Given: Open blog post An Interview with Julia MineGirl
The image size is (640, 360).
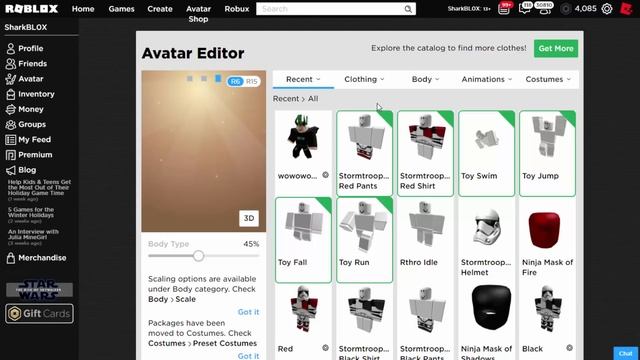Looking at the screenshot, I should 33,234.
